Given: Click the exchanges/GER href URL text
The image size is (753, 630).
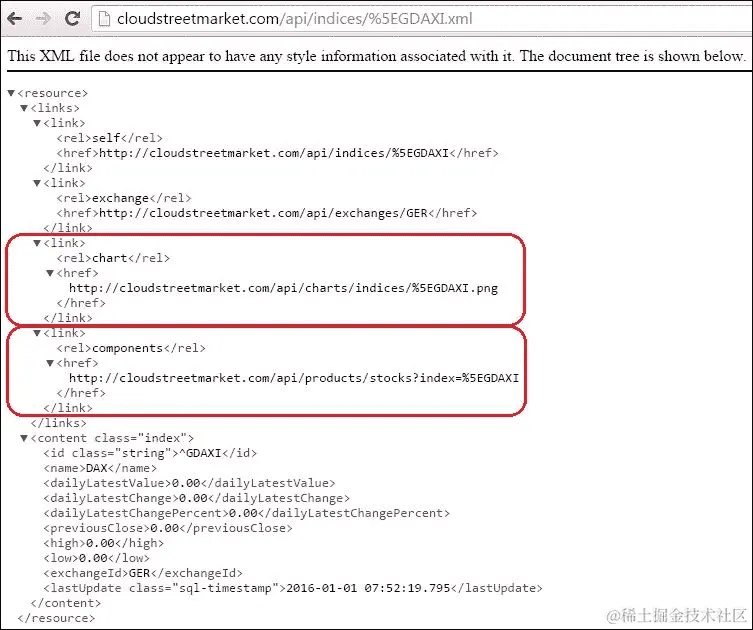Looking at the screenshot, I should [x=263, y=213].
